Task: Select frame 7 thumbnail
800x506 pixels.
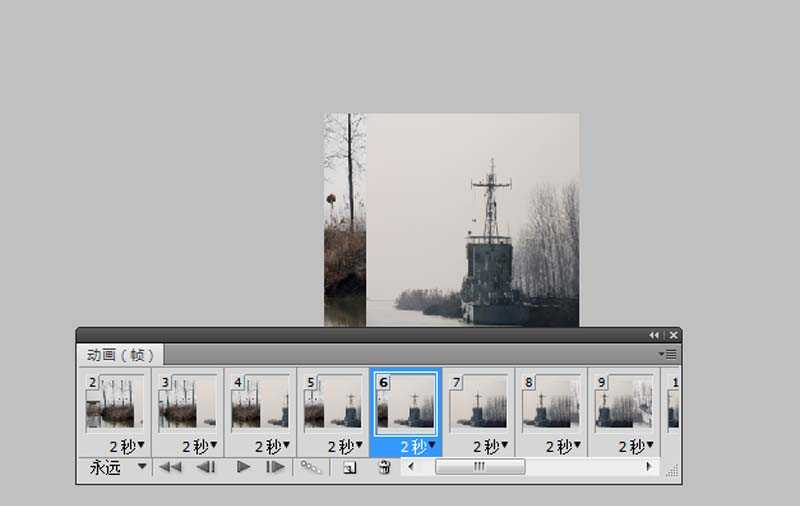Action: [478, 403]
